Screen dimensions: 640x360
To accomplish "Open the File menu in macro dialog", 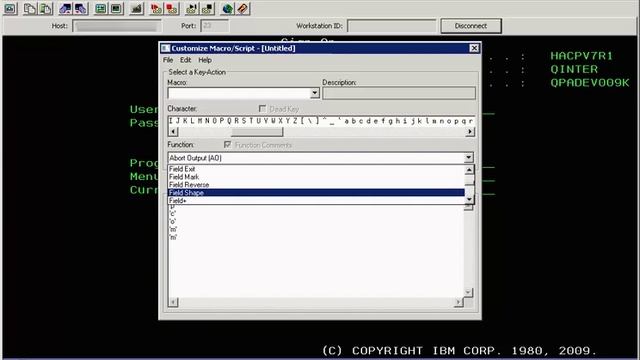I will pos(168,60).
